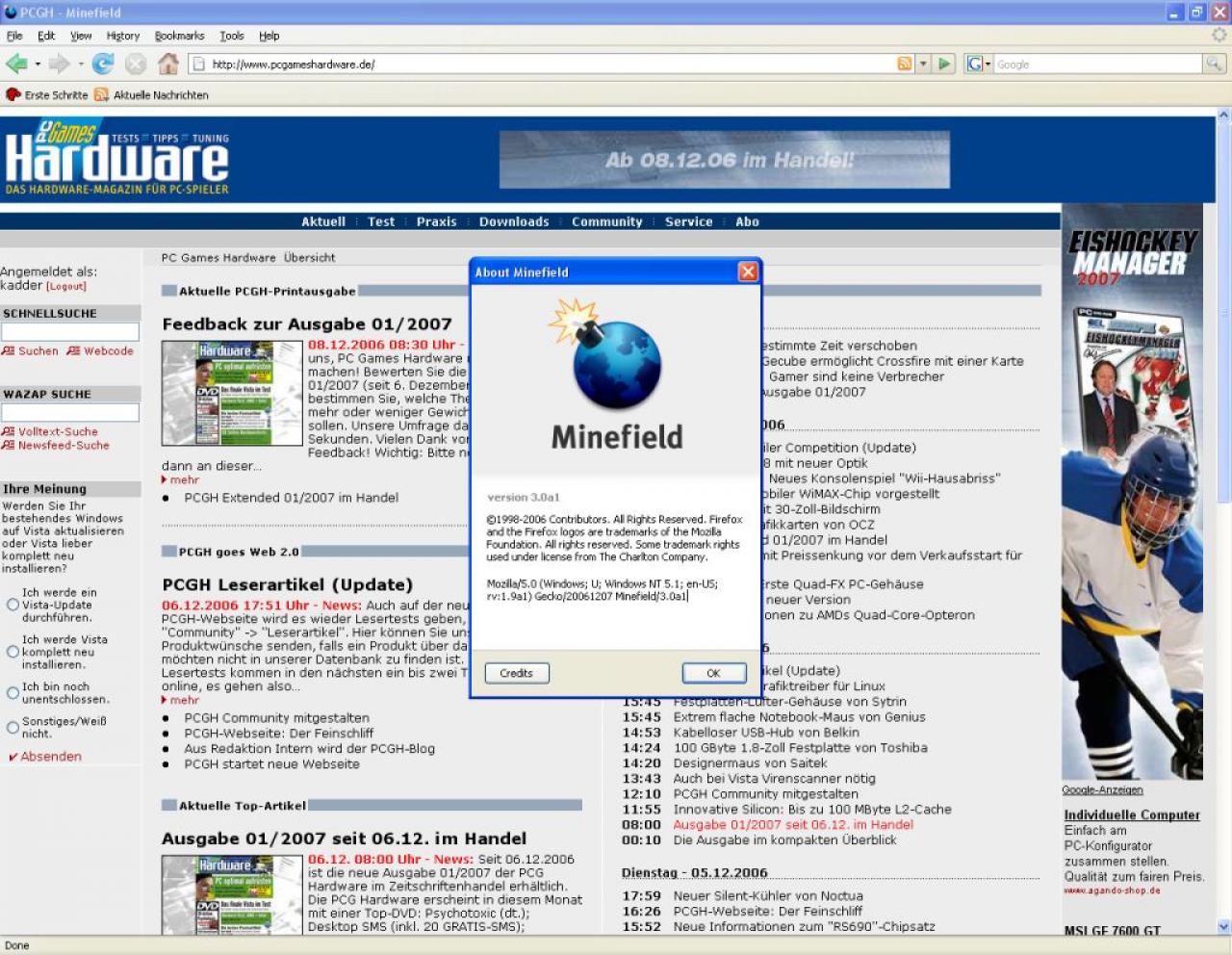This screenshot has height=955, width=1232.
Task: Click the Community navigation tab
Action: click(606, 221)
